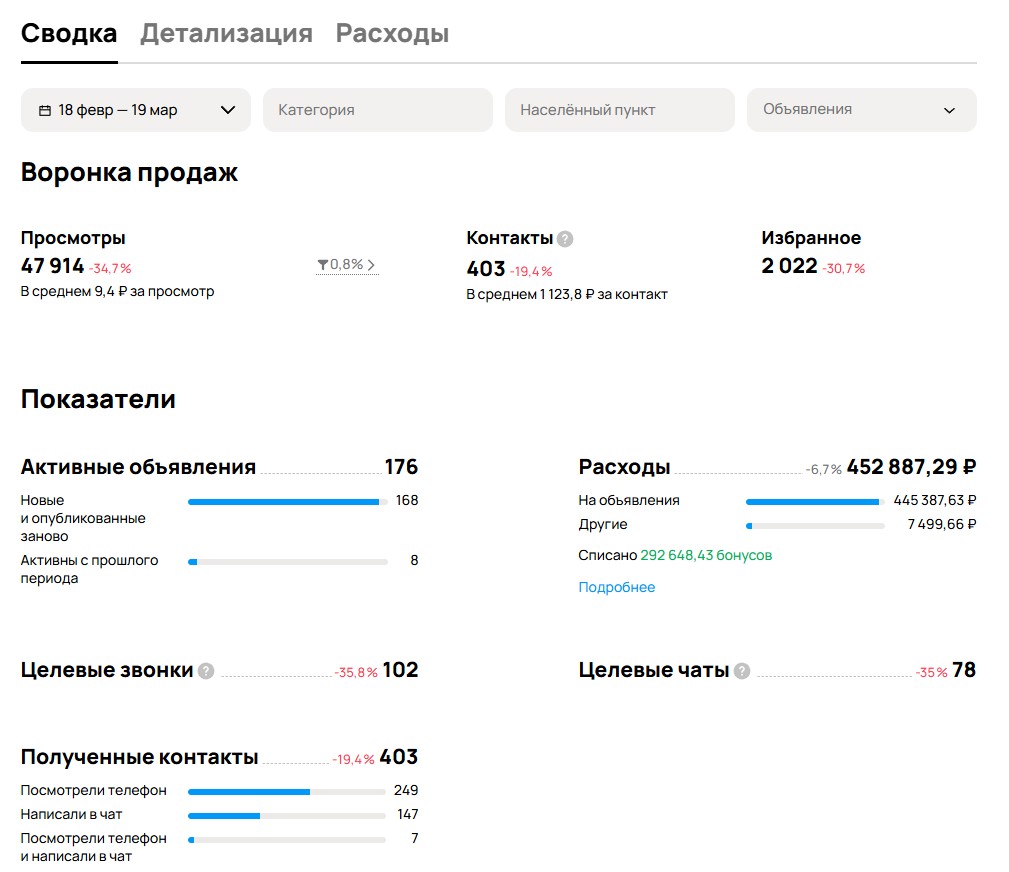Show the help tooltip for Контакты
The height and width of the screenshot is (872, 1009).
point(565,239)
